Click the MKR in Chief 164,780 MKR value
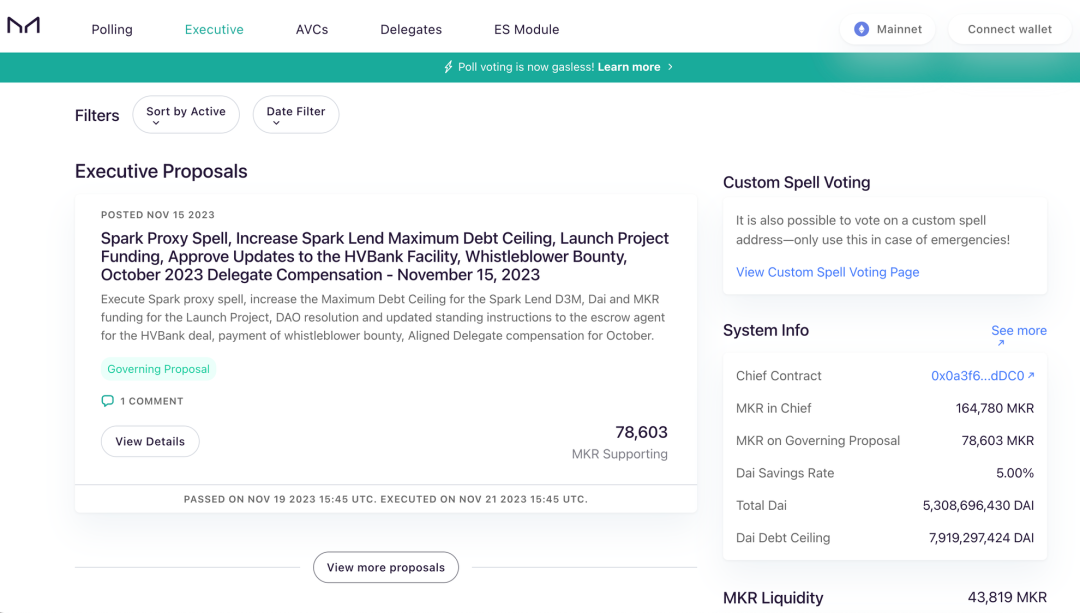This screenshot has width=1080, height=613. point(995,408)
